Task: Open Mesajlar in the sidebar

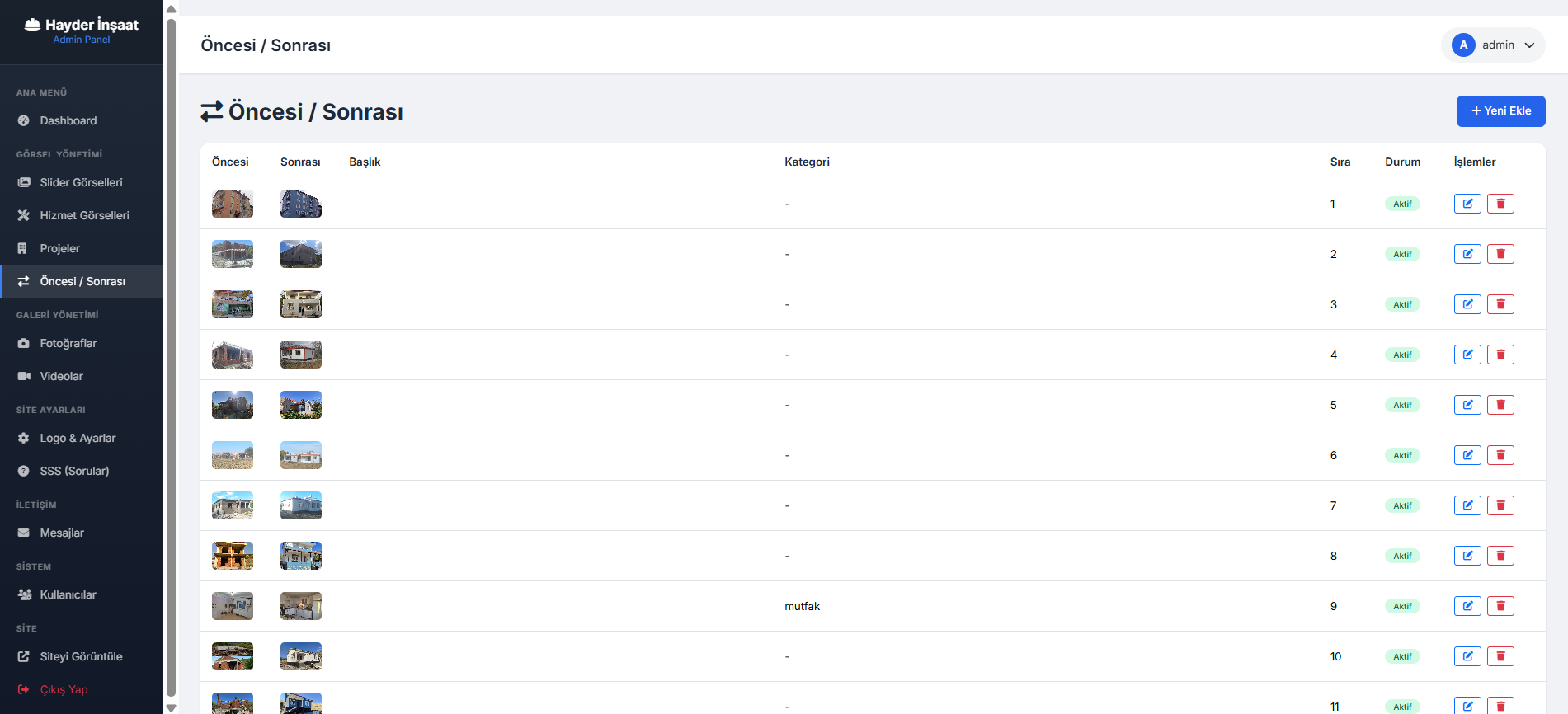Action: pyautogui.click(x=82, y=533)
